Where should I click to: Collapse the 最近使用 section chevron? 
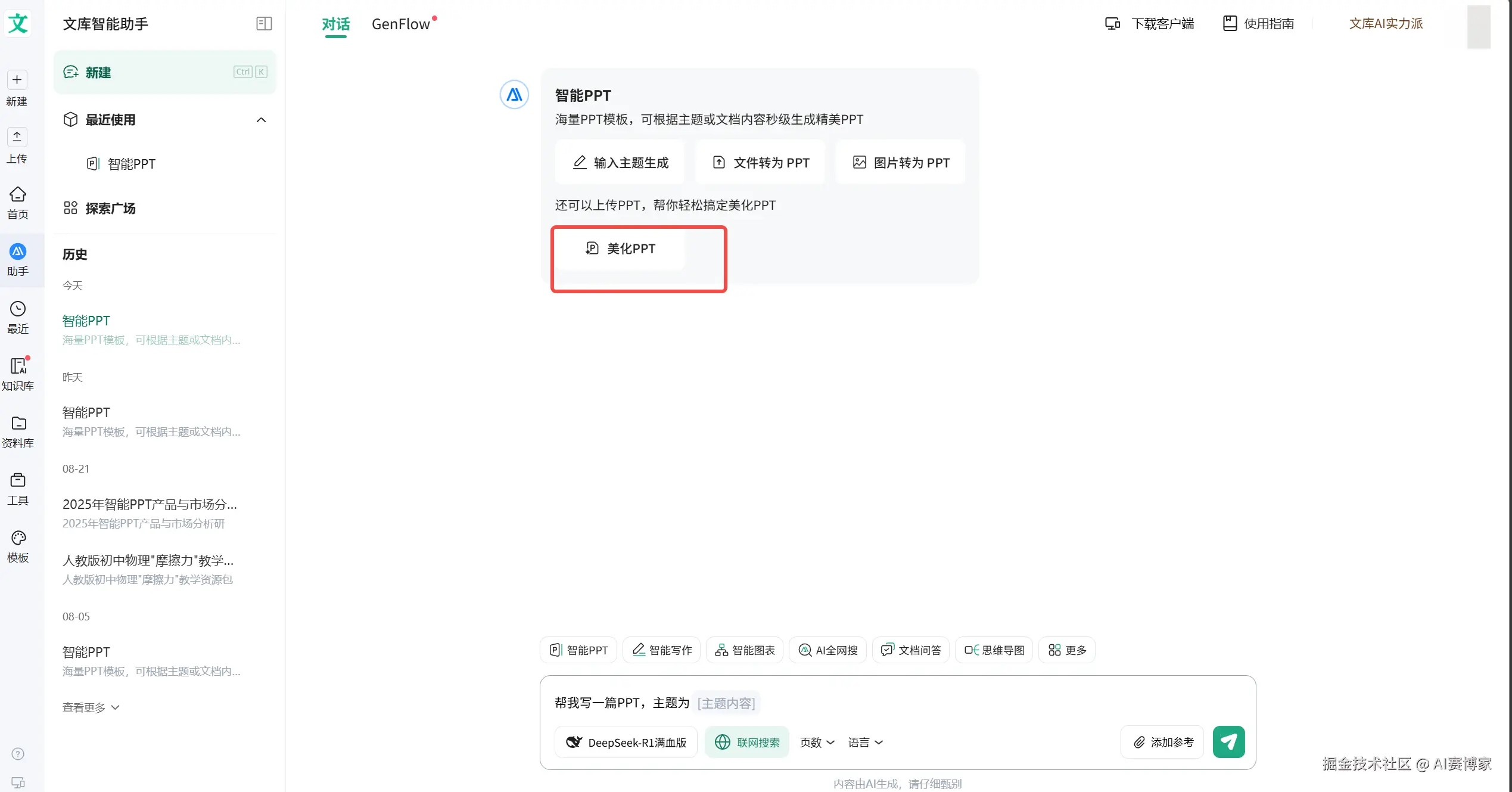pos(261,120)
